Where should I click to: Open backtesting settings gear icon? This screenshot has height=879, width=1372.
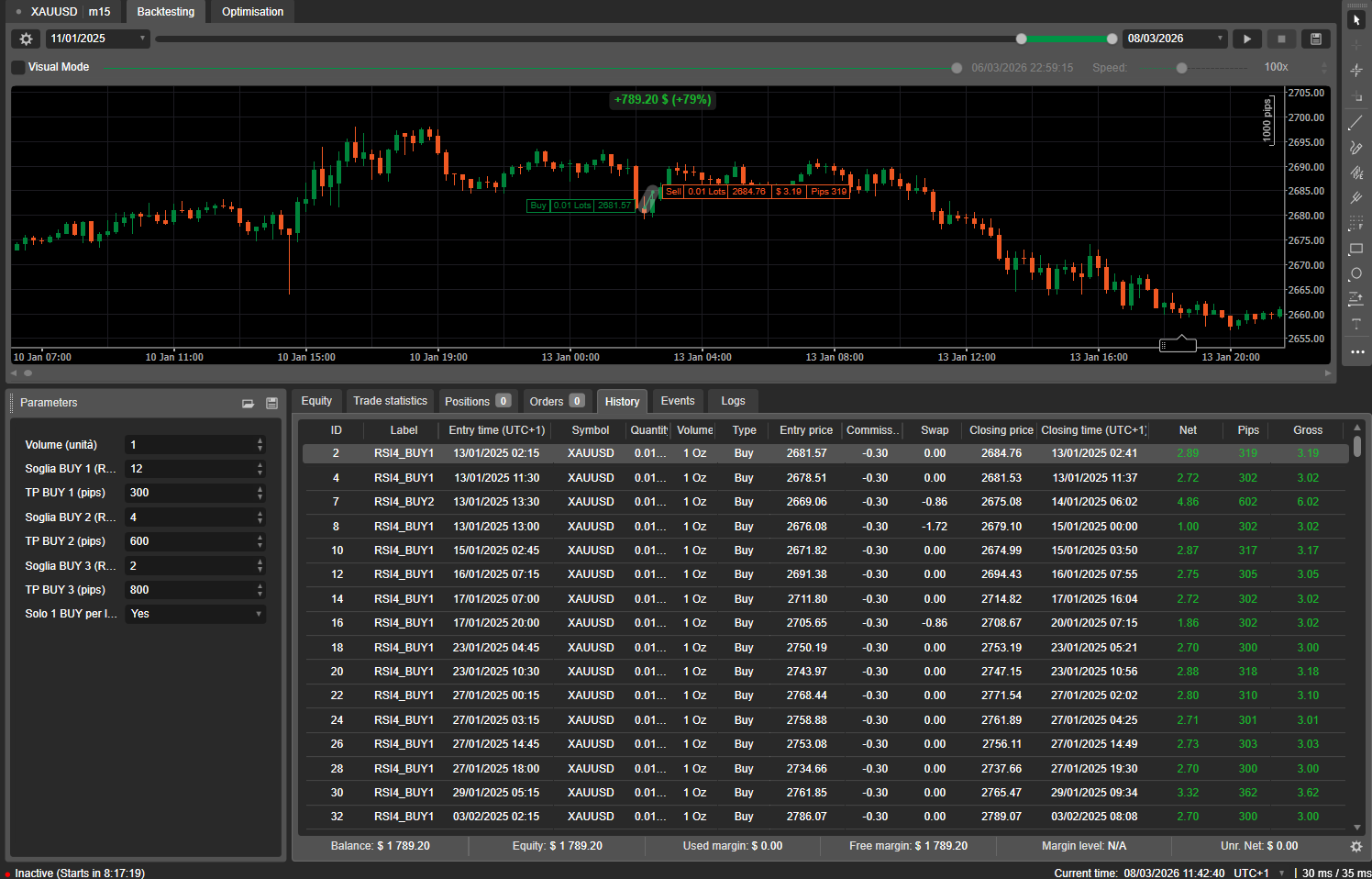point(26,39)
